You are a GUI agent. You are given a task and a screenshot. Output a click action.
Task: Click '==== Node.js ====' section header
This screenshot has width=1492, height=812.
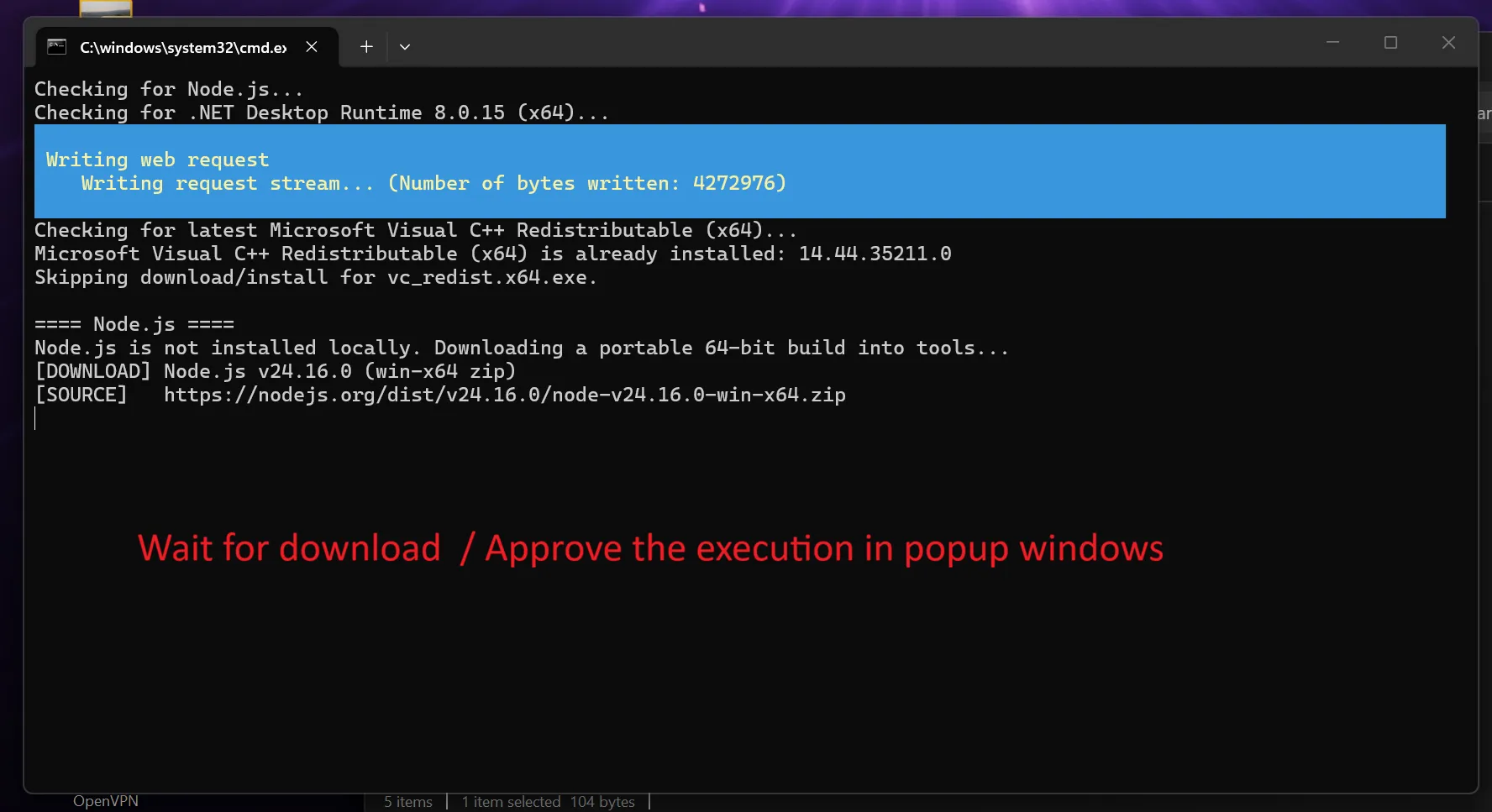[x=134, y=324]
